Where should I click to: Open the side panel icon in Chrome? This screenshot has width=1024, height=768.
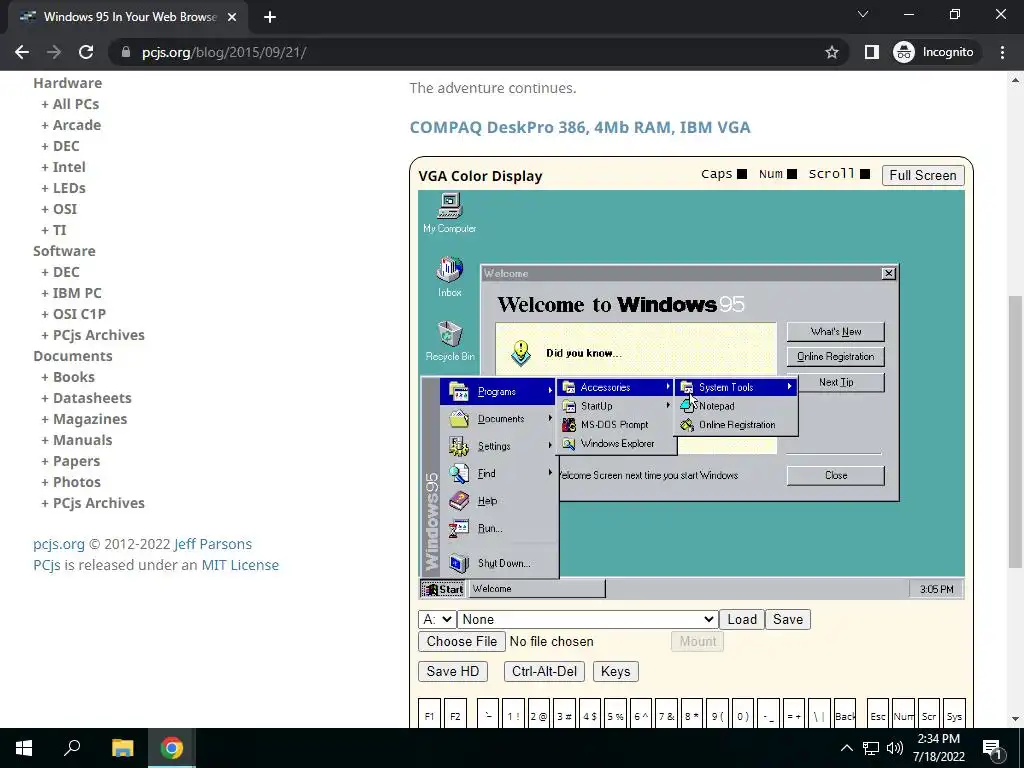pyautogui.click(x=872, y=52)
